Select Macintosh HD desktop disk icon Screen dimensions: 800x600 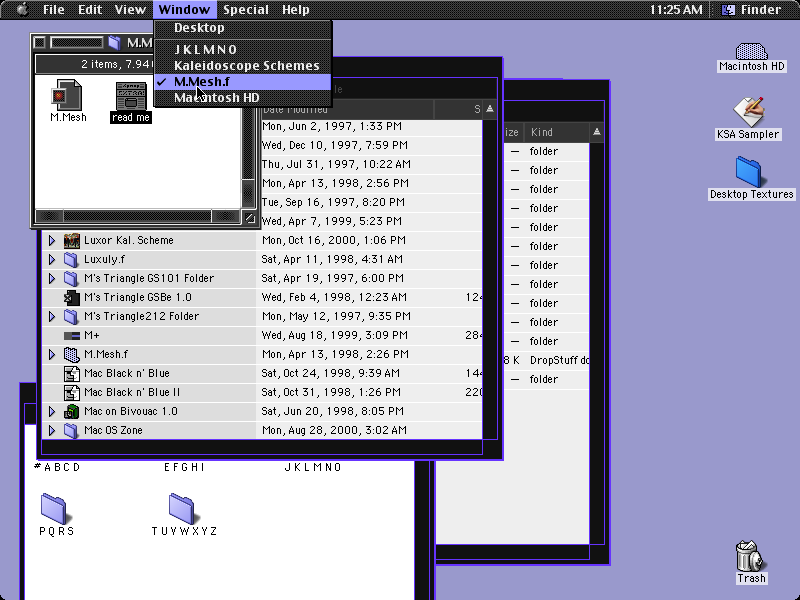(x=751, y=51)
